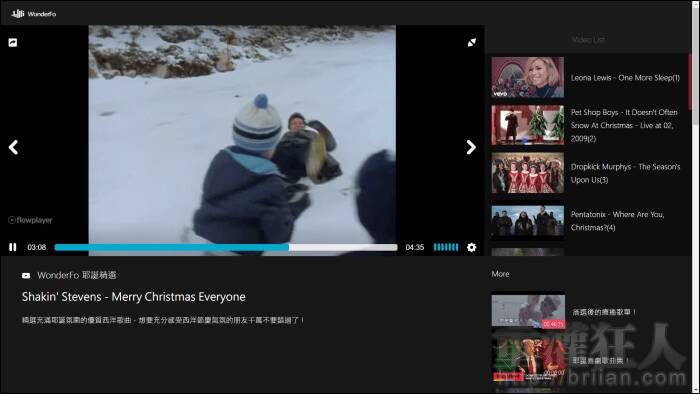Seek on the video progress bar

point(226,247)
